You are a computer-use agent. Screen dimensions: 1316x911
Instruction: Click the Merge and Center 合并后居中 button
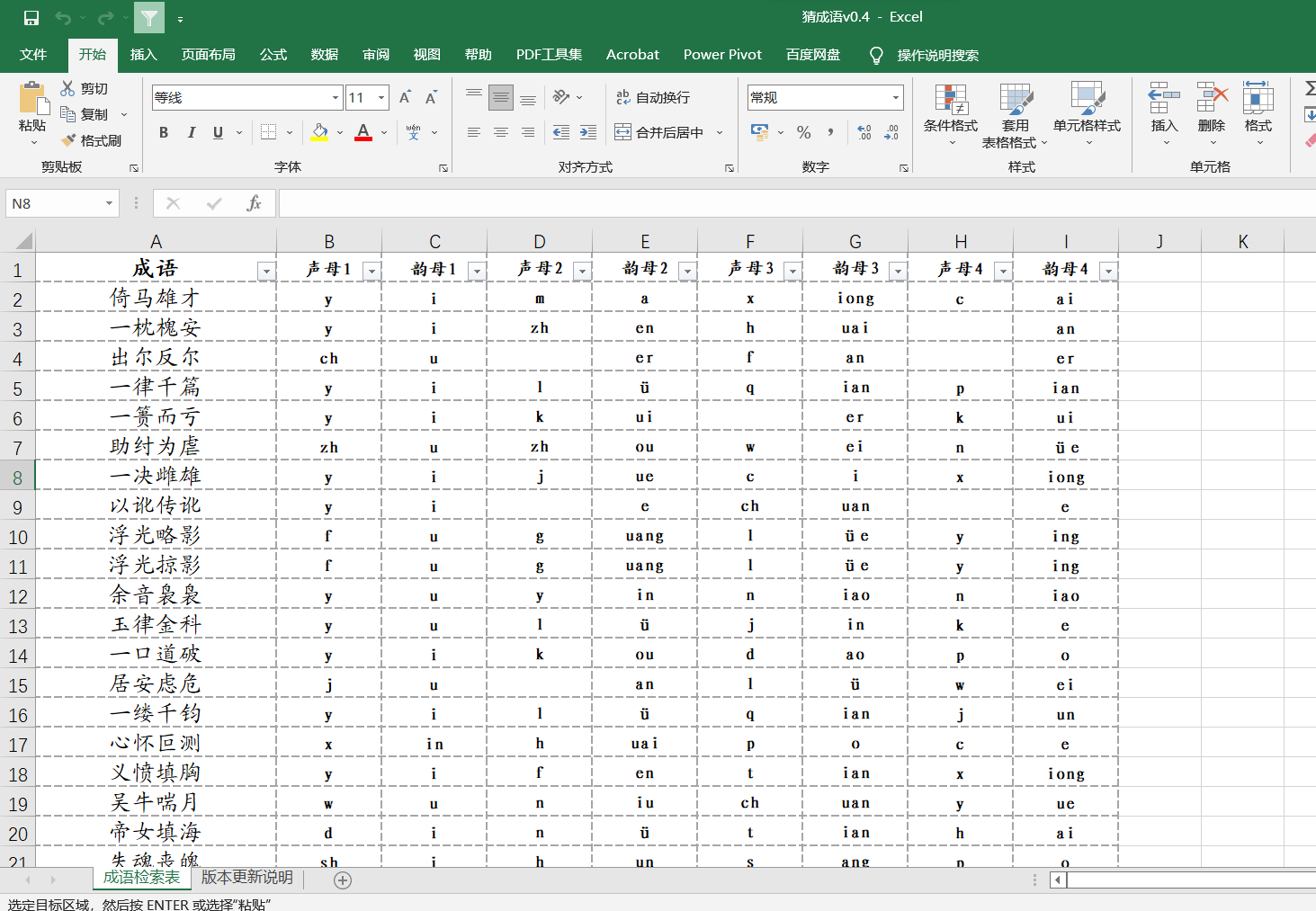coord(659,132)
